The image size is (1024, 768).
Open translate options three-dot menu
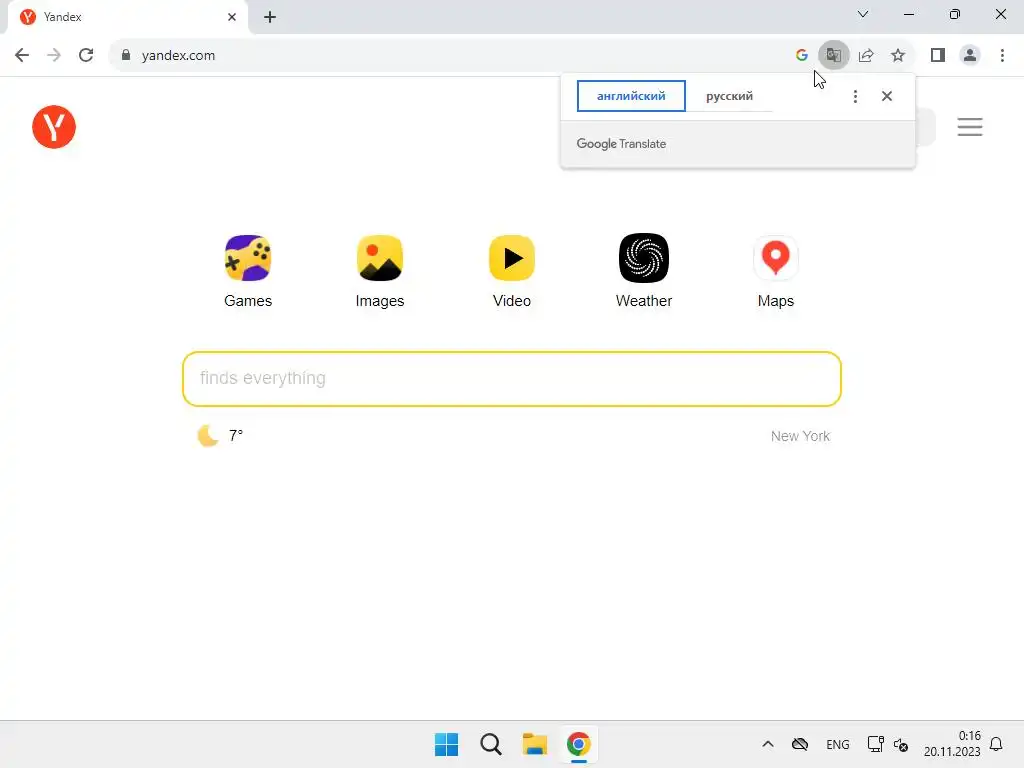pos(855,97)
